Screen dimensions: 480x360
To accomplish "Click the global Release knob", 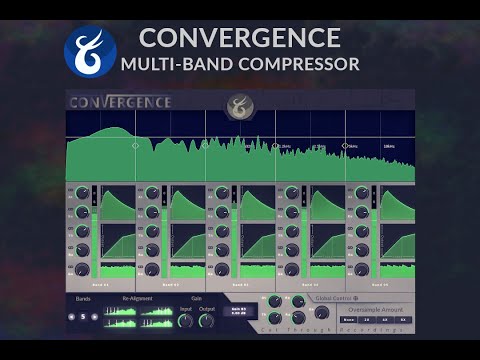I will [x=298, y=302].
